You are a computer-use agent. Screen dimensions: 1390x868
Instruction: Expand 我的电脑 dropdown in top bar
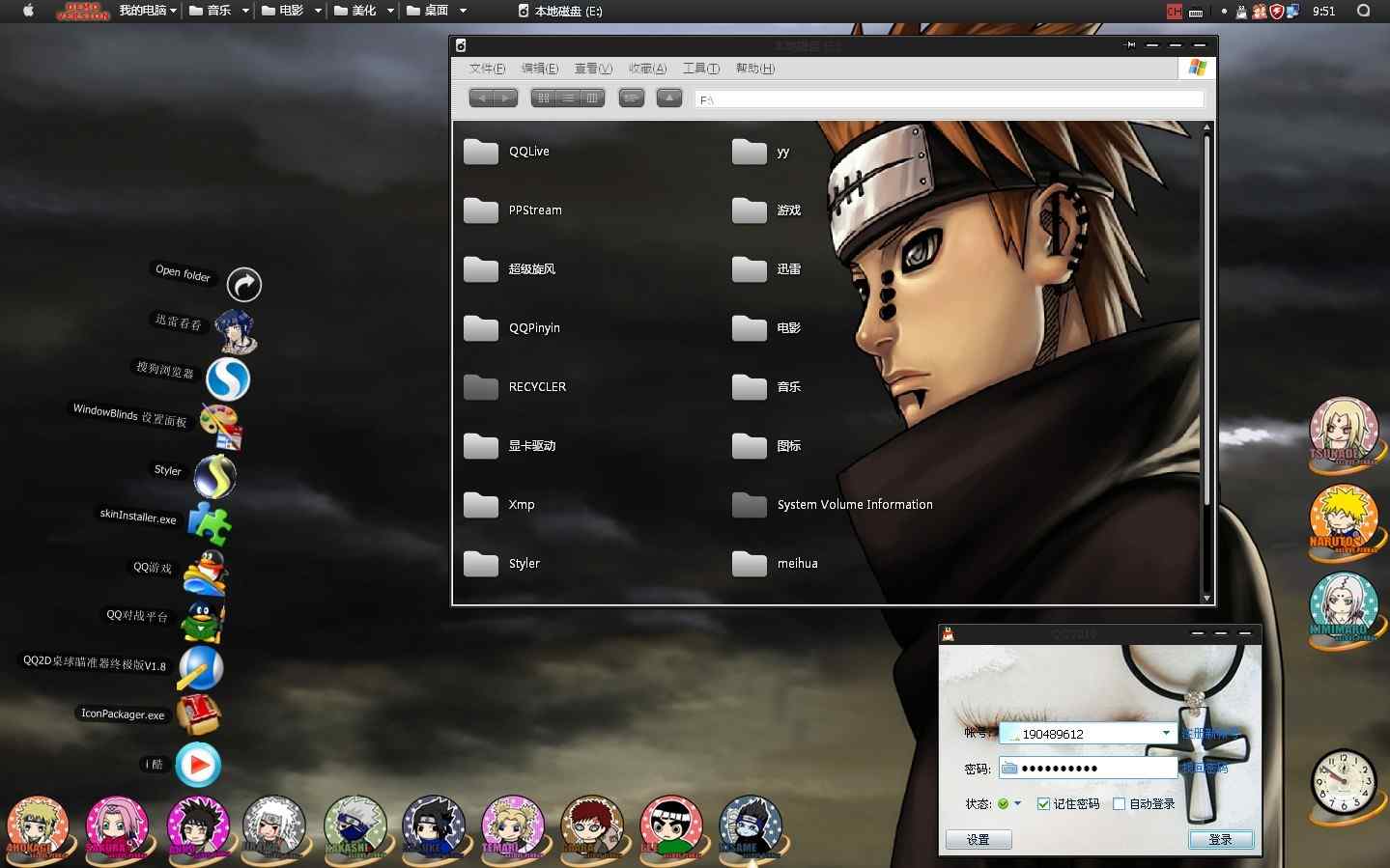click(173, 11)
